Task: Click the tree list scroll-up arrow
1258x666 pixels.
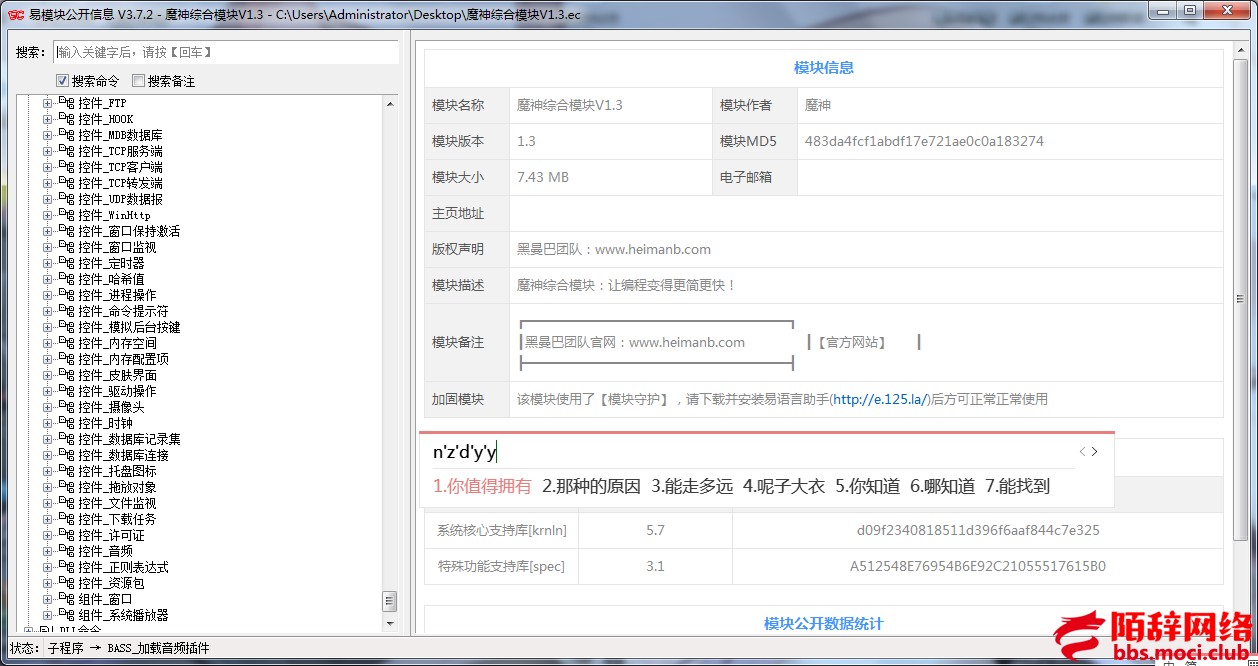Action: pyautogui.click(x=390, y=103)
